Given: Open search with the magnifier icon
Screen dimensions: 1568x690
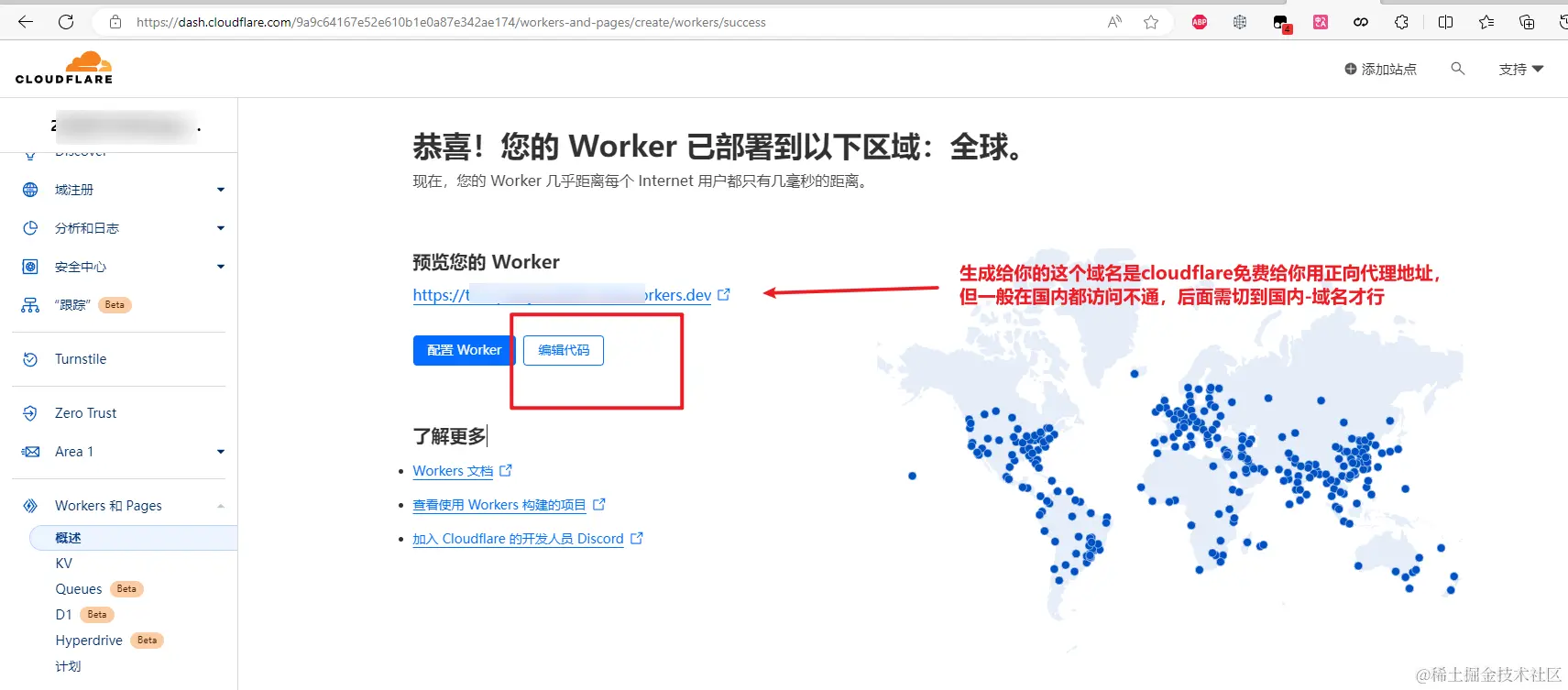Looking at the screenshot, I should point(1457,69).
